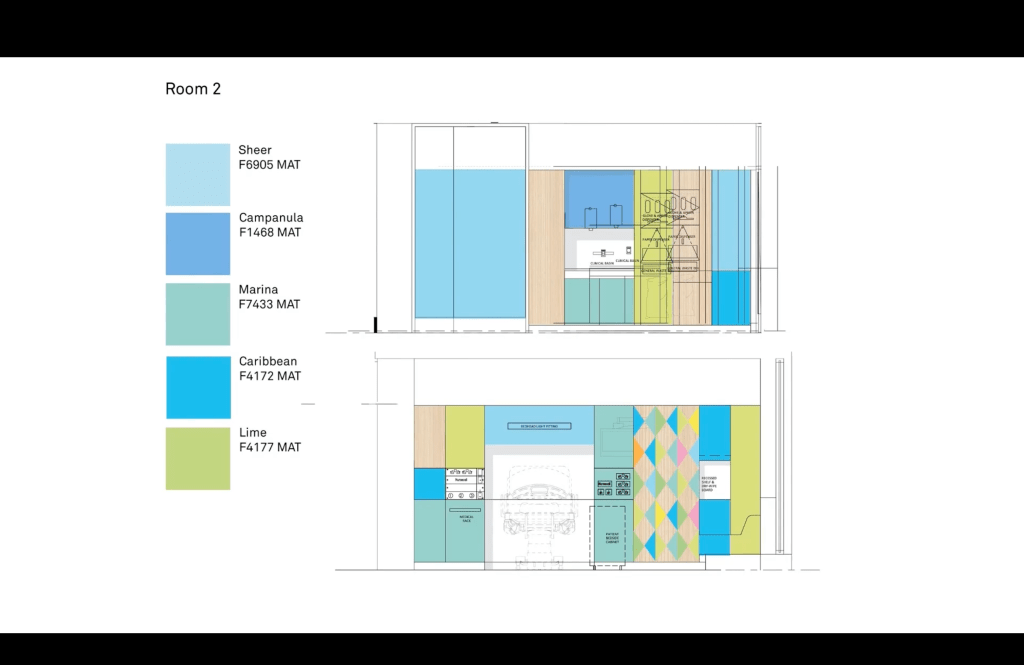Viewport: 1024px width, 665px height.
Task: Select the Lime green swatch
Action: coord(197,458)
